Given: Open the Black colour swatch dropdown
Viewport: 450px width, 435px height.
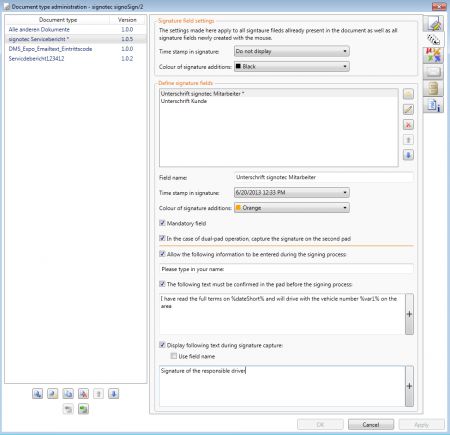Looking at the screenshot, I should (292, 67).
